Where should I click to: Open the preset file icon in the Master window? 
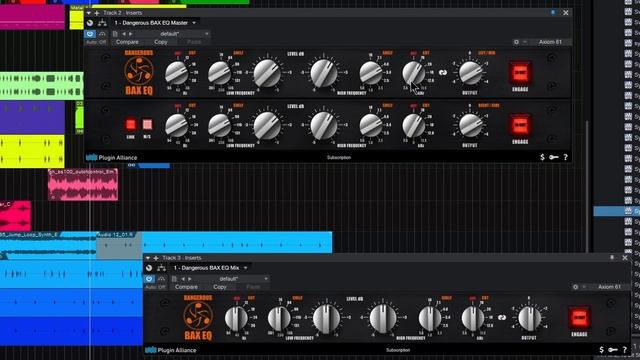pyautogui.click(x=115, y=34)
